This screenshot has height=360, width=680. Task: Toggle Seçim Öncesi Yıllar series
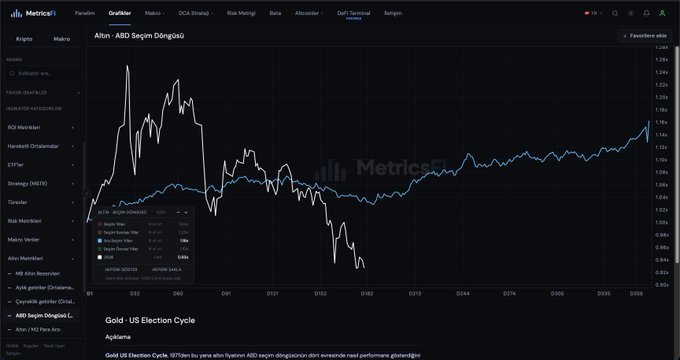tap(142, 249)
